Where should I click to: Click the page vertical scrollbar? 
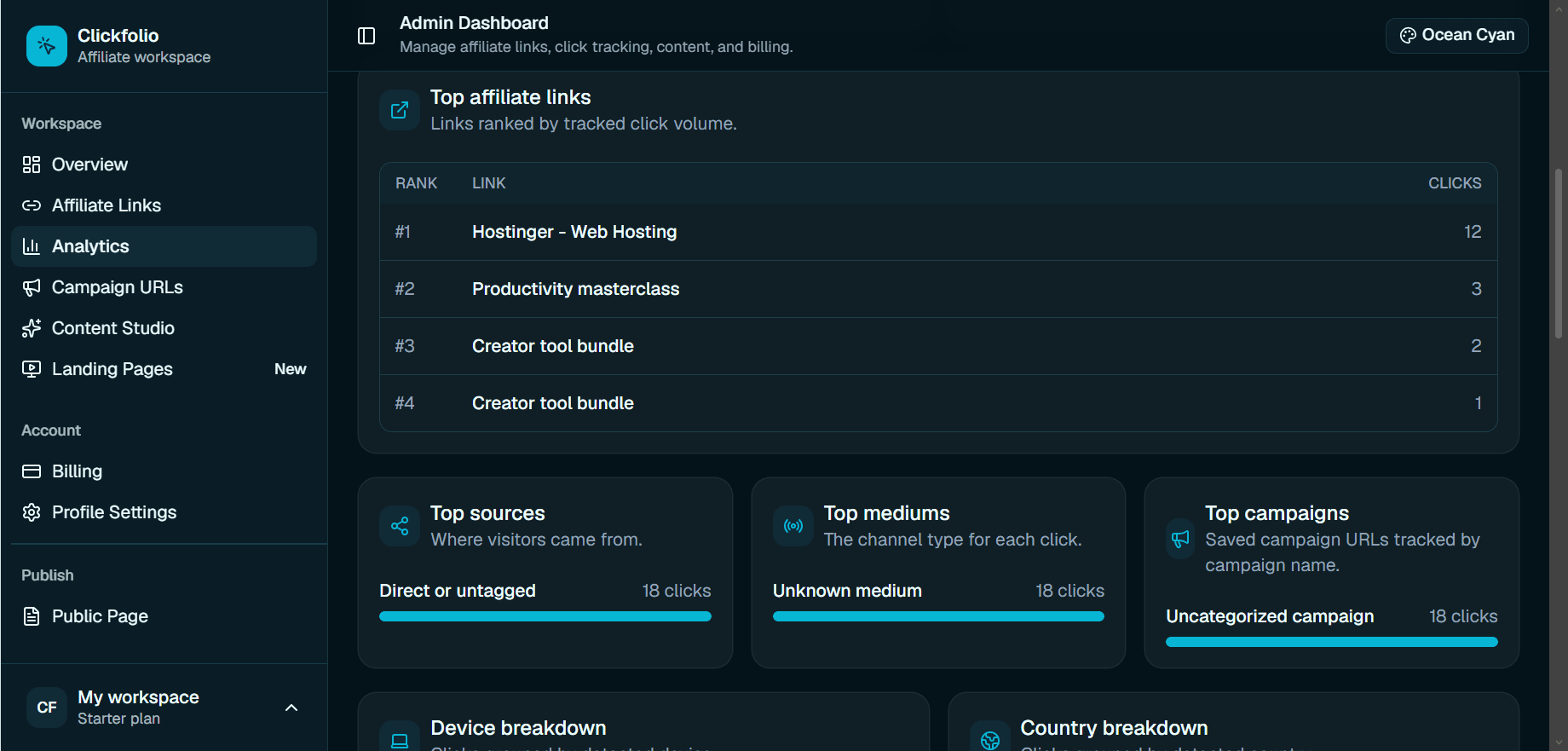[1559, 254]
